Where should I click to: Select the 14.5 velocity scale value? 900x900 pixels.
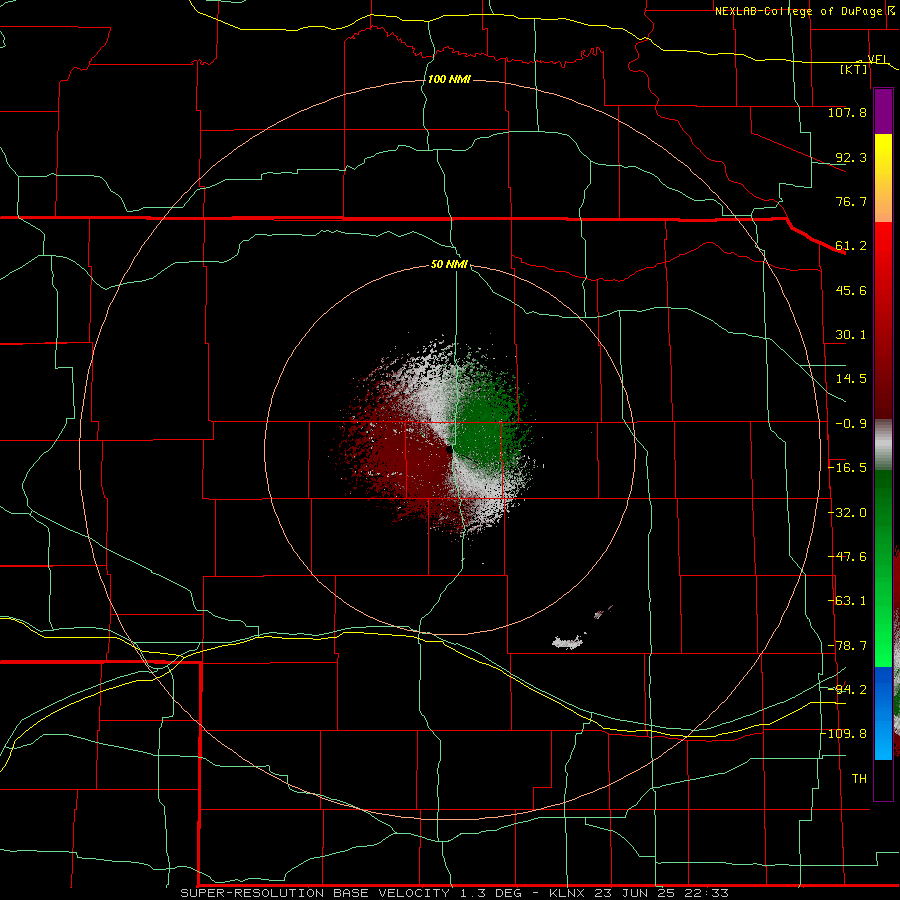(x=851, y=379)
